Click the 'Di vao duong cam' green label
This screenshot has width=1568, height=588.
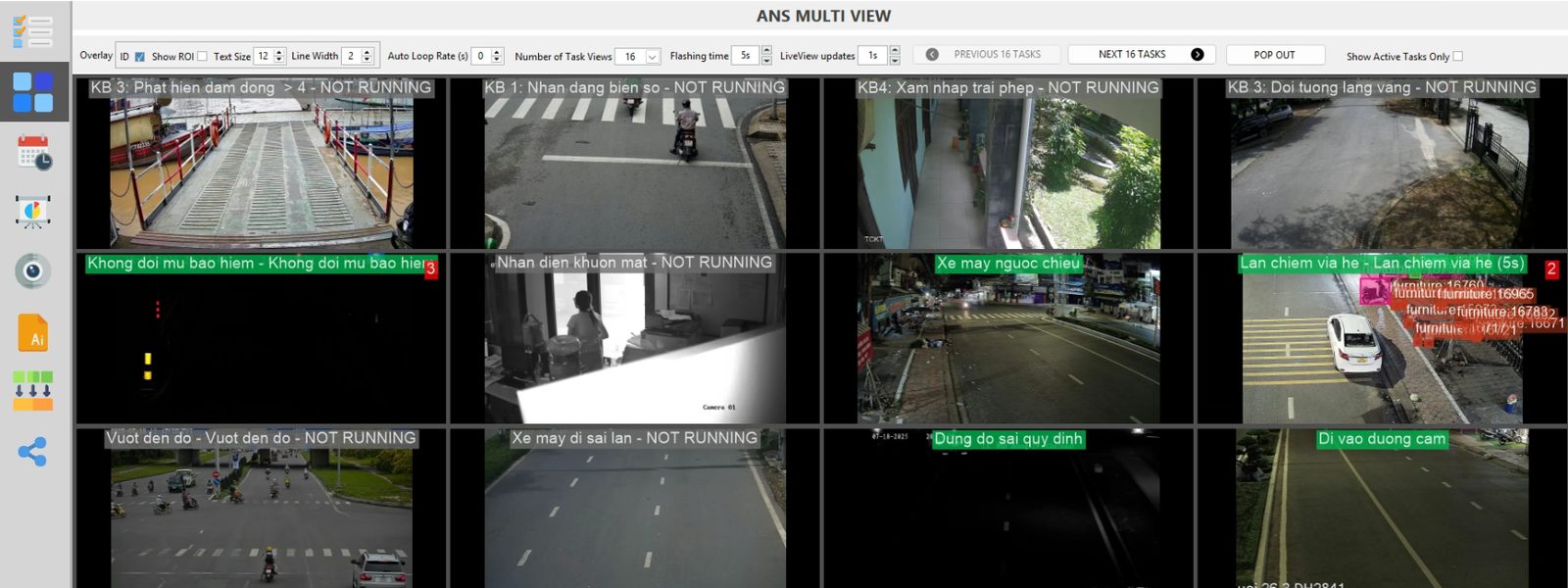tap(1382, 439)
